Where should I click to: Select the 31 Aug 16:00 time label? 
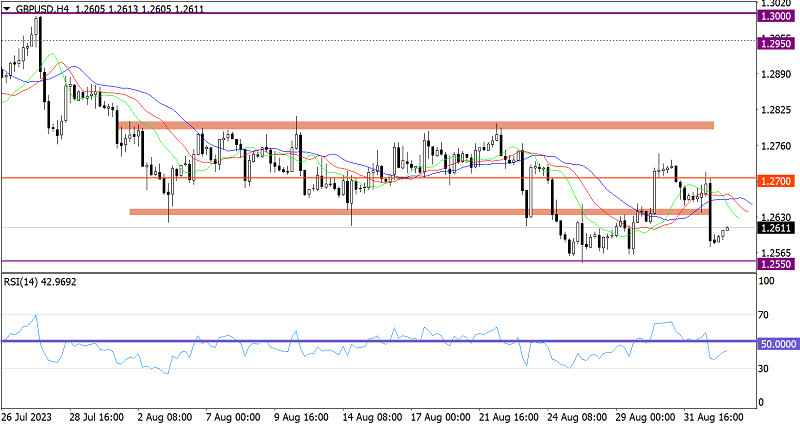714,417
